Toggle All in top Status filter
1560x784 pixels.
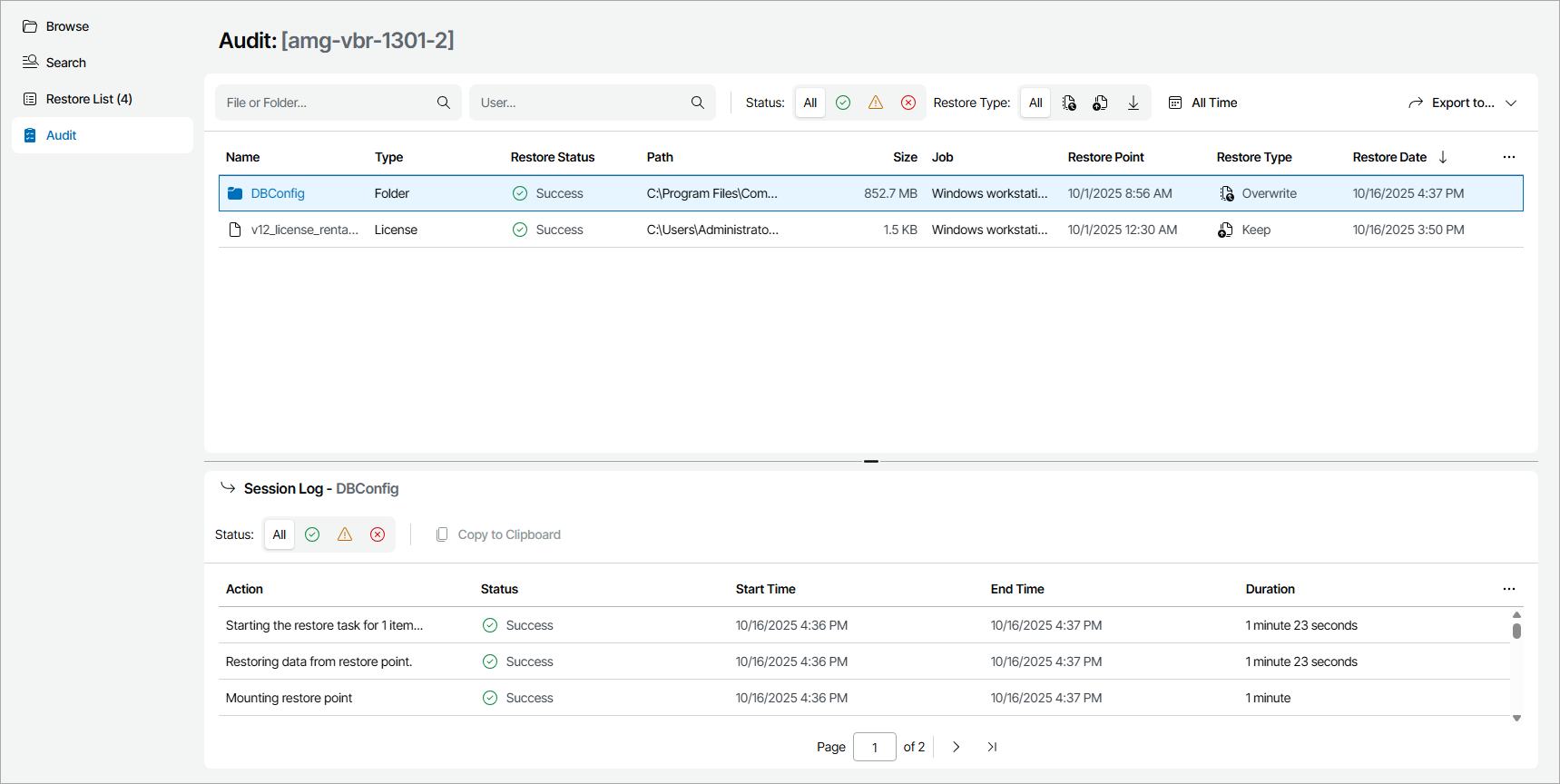tap(810, 103)
